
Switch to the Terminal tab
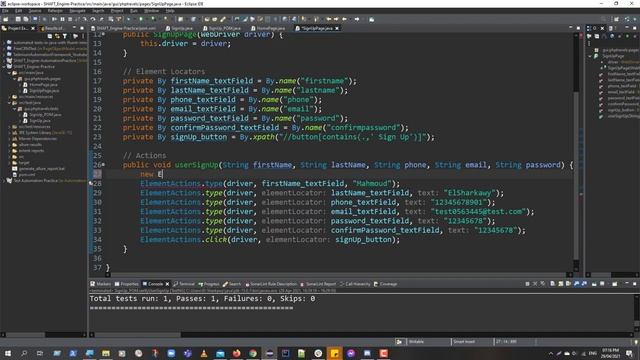coord(184,284)
